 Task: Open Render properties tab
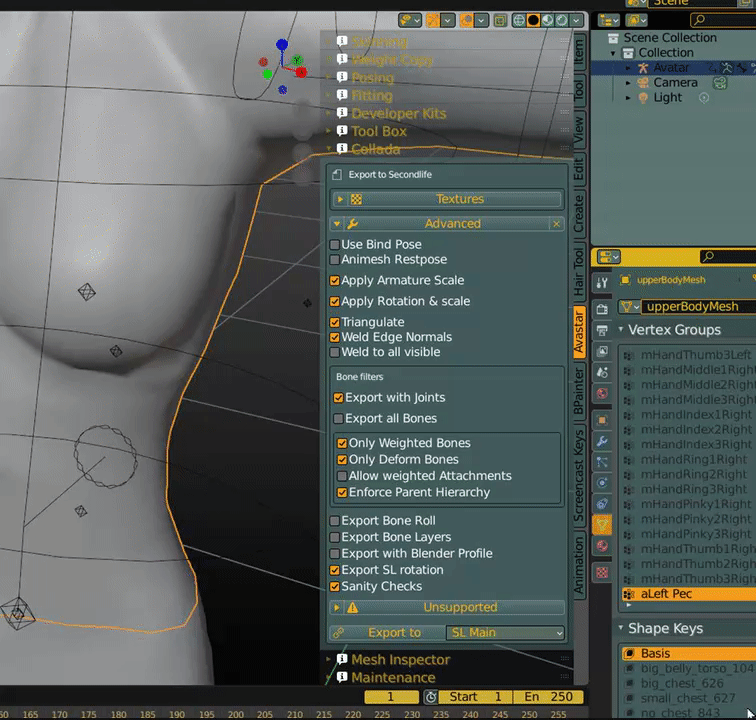coord(602,309)
